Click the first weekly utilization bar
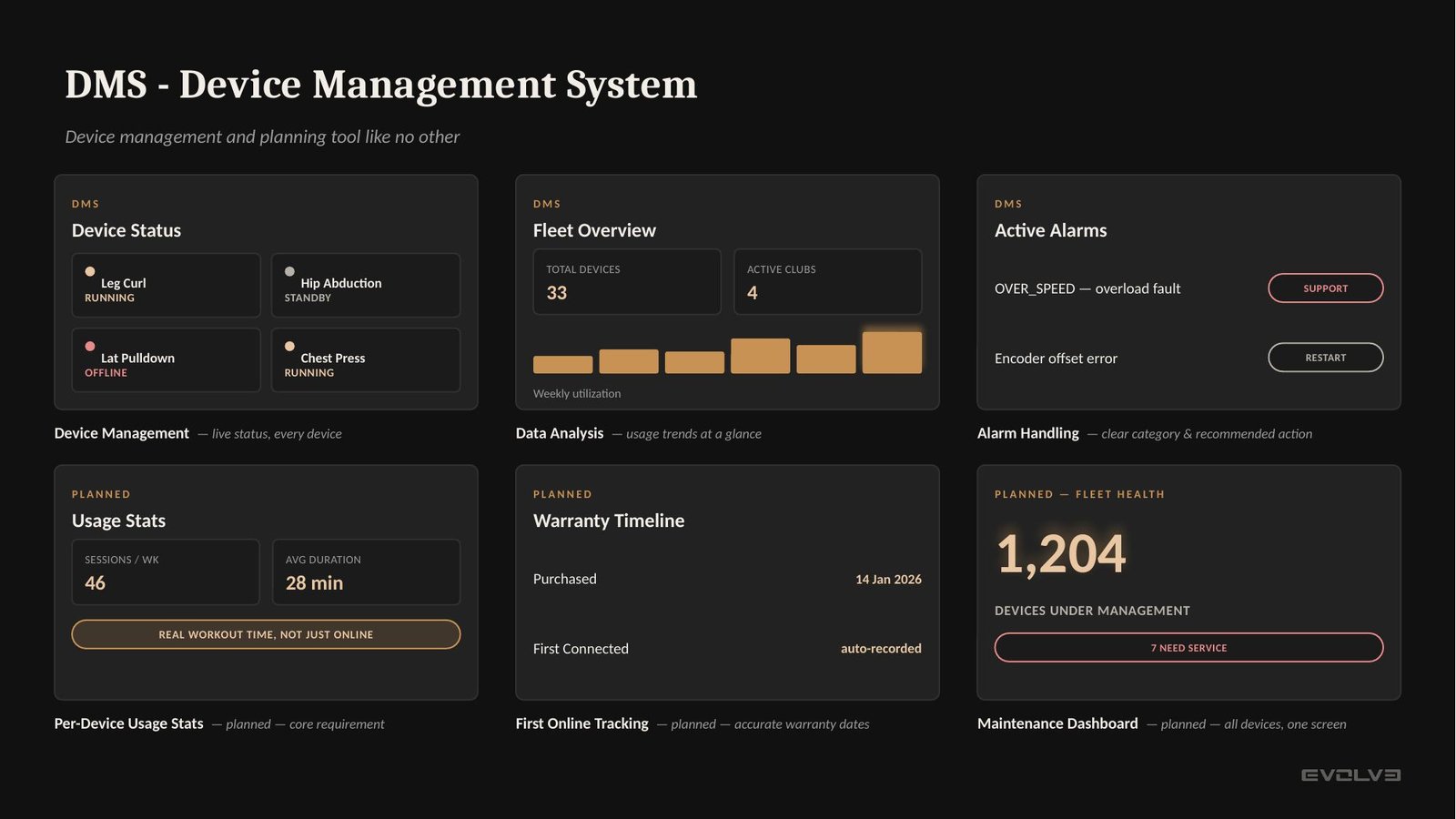Screen dimensions: 1456x819 (x=562, y=365)
